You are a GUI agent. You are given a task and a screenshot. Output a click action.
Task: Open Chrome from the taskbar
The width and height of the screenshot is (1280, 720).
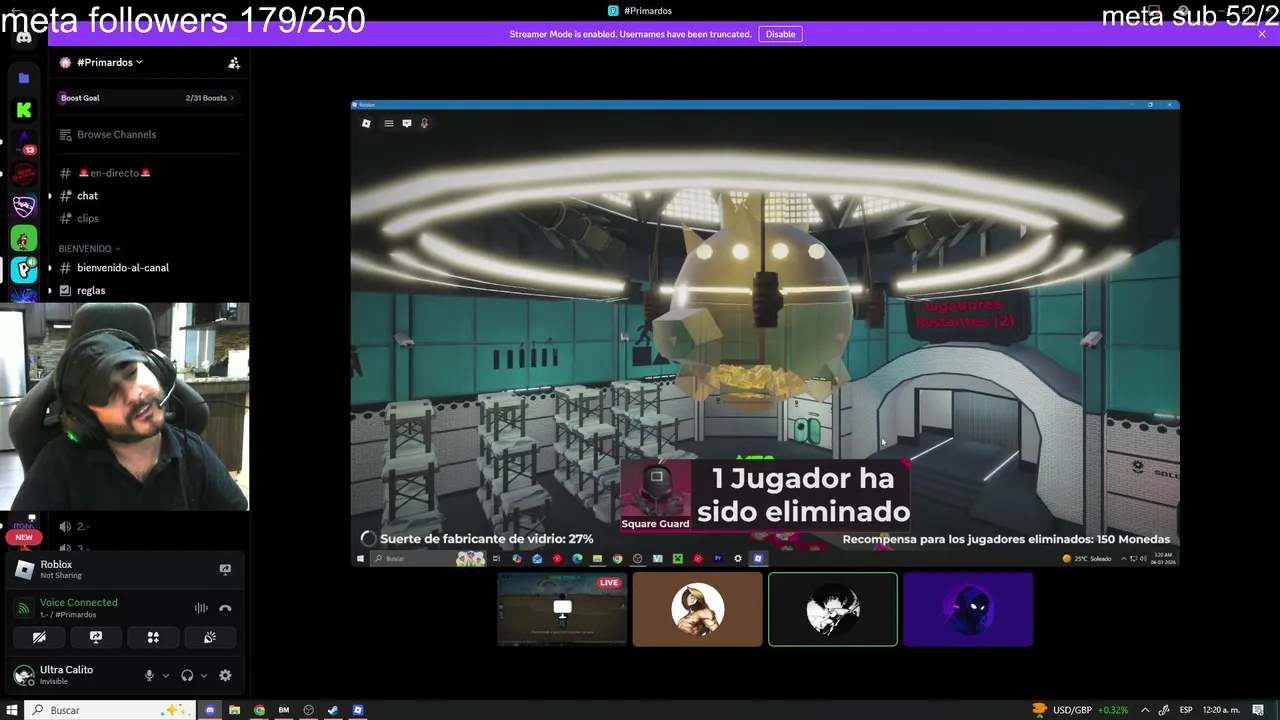(259, 710)
